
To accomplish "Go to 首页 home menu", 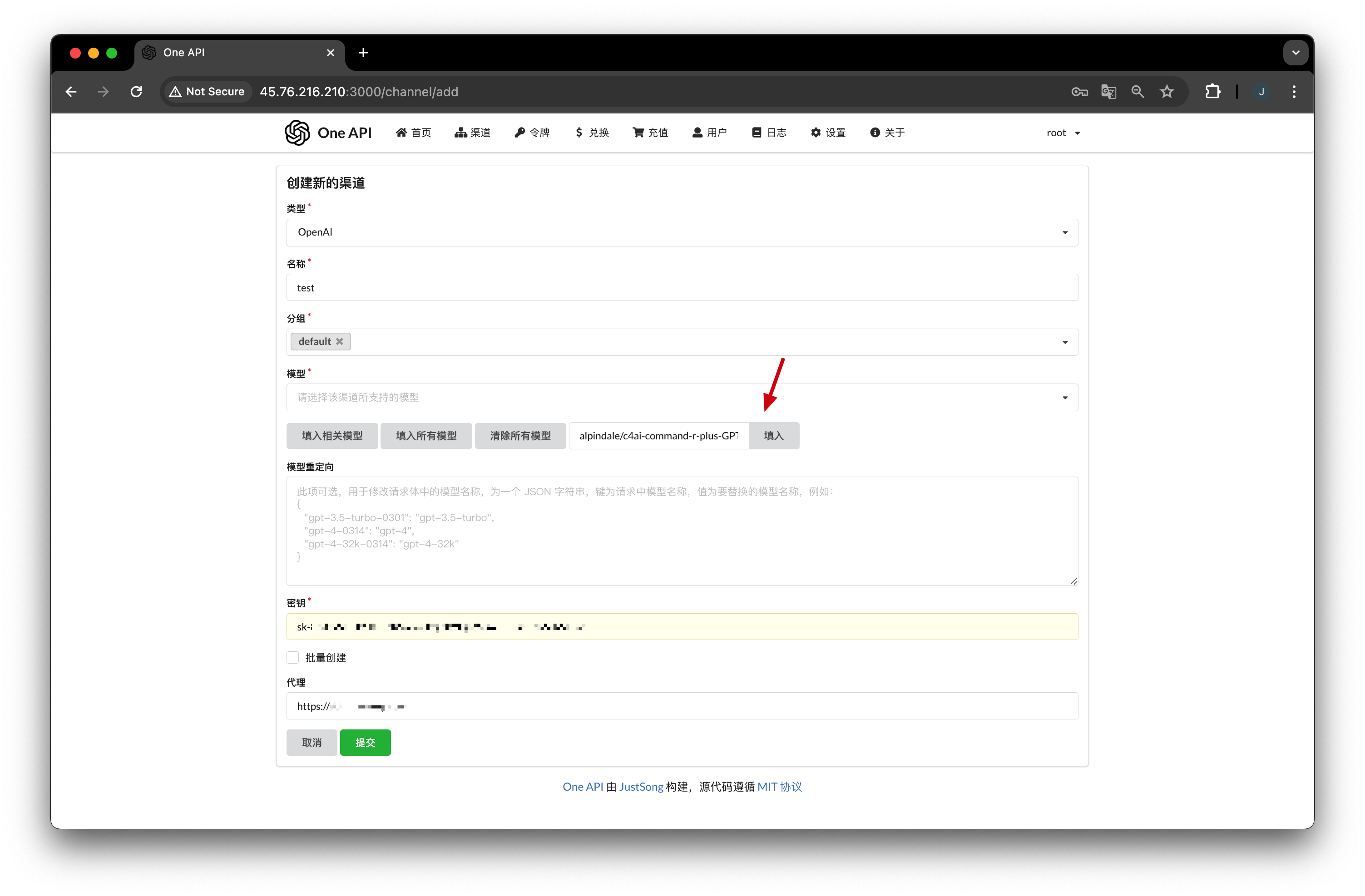I will [x=414, y=133].
